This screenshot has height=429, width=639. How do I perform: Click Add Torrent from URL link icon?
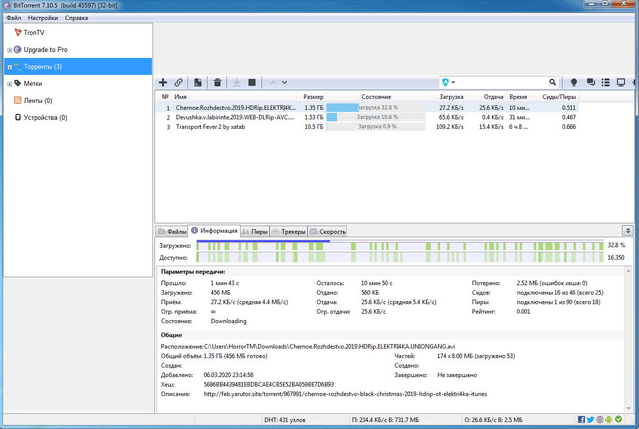tap(178, 82)
